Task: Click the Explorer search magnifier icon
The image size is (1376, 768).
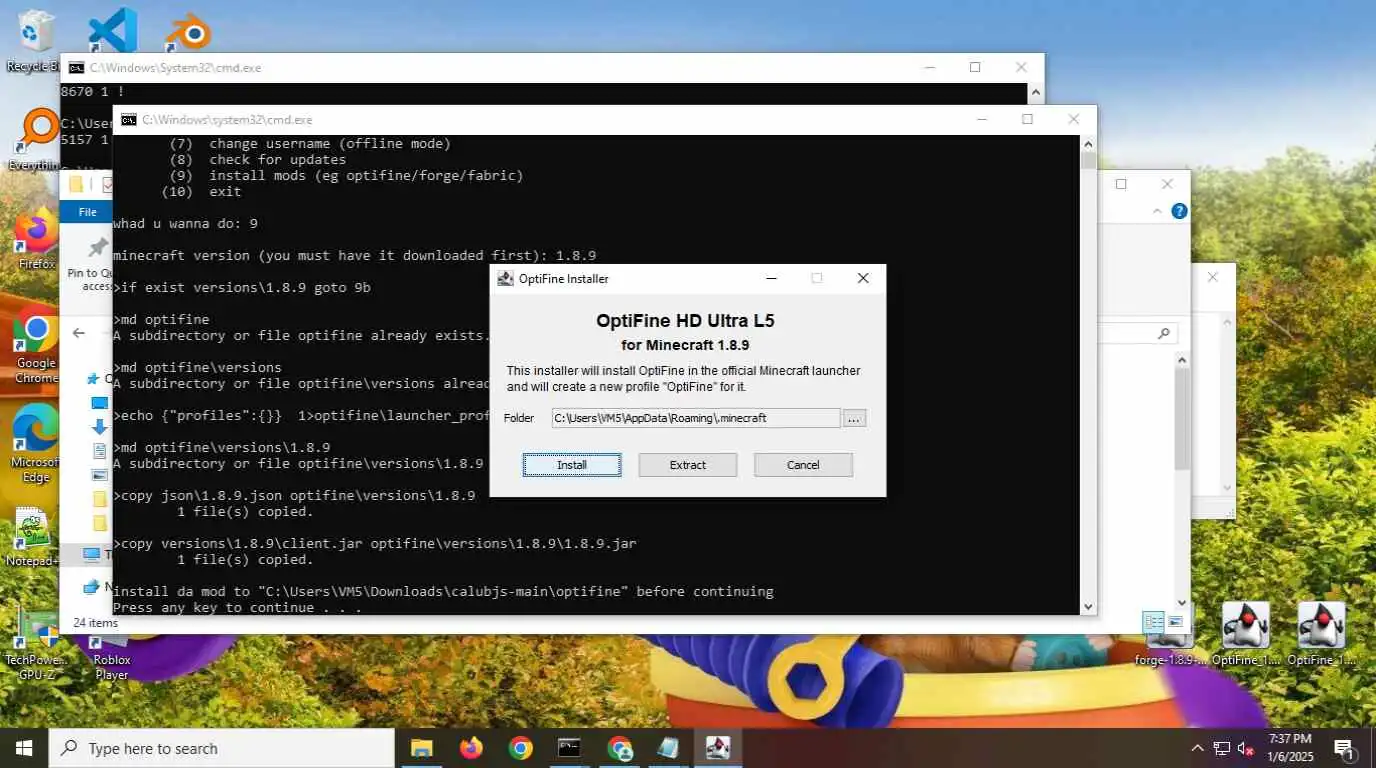Action: [x=1163, y=334]
